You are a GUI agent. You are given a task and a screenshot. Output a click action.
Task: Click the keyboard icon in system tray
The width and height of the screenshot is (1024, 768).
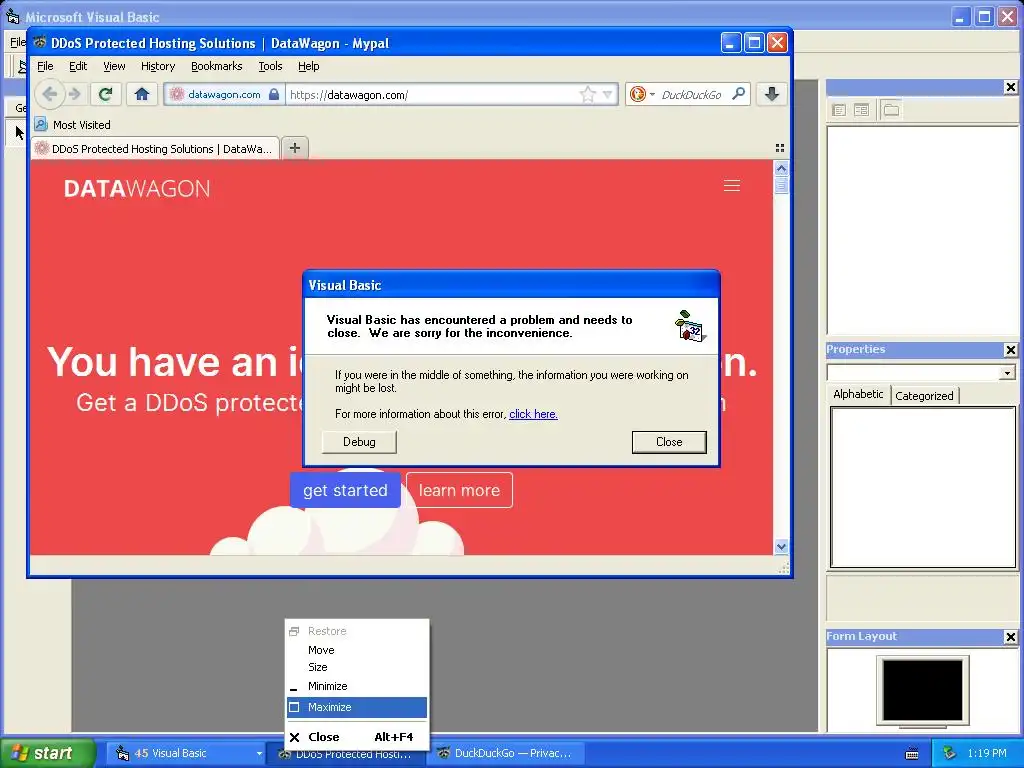click(912, 754)
